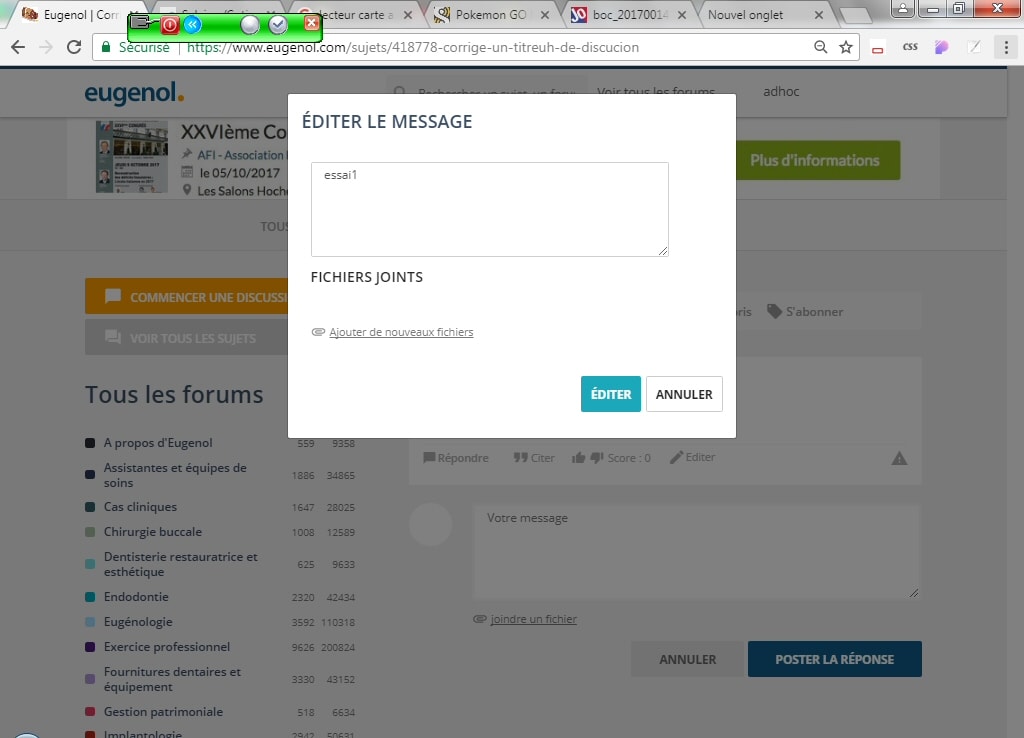Click the zoom magnifier icon in address bar

tap(821, 47)
